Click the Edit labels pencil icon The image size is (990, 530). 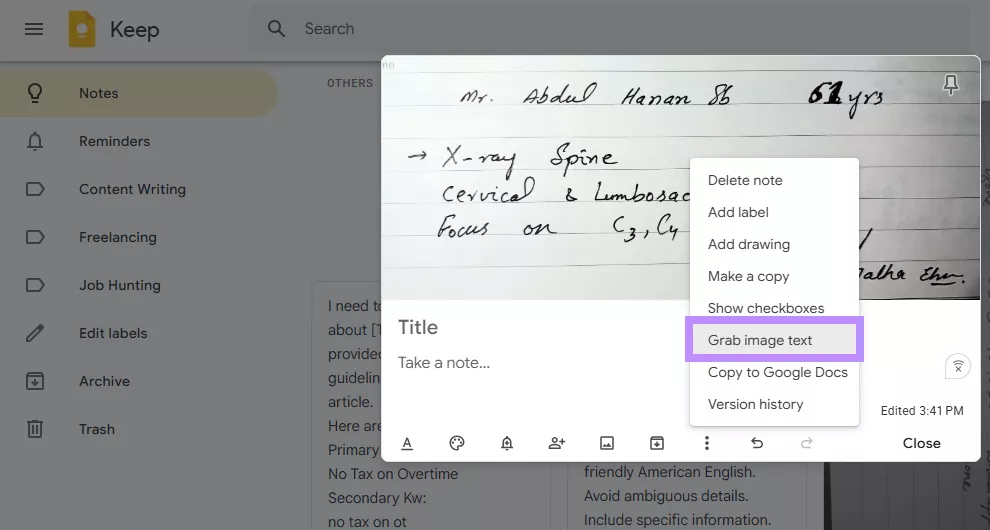coord(35,333)
